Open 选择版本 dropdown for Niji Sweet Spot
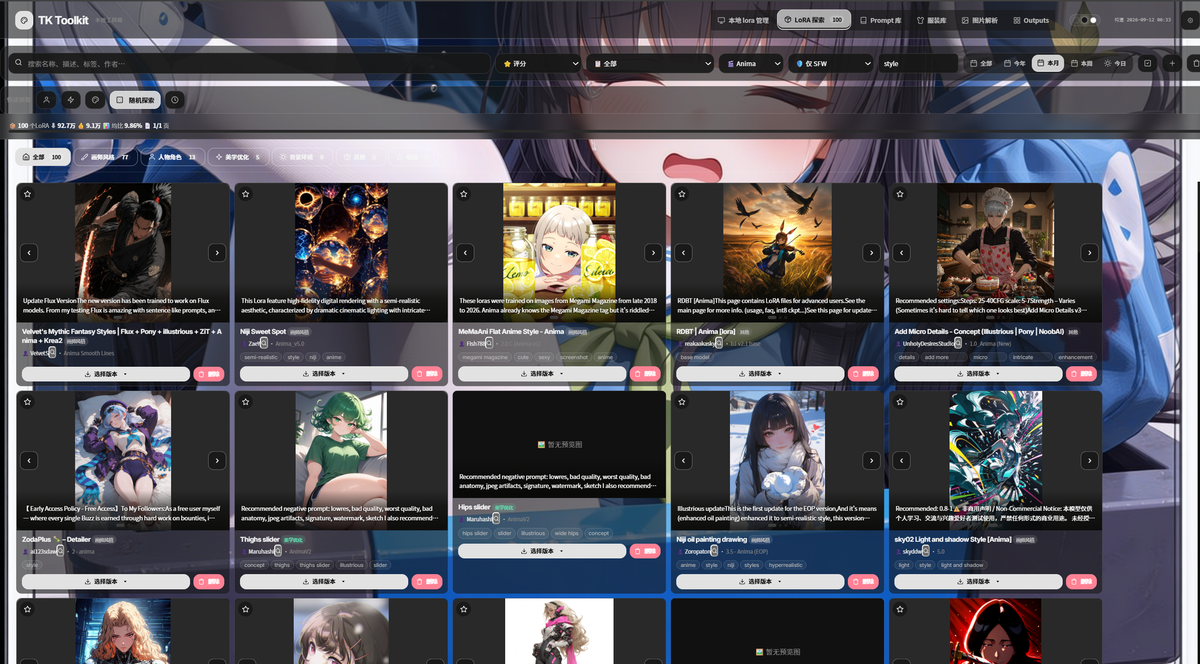The height and width of the screenshot is (664, 1200). click(x=323, y=374)
